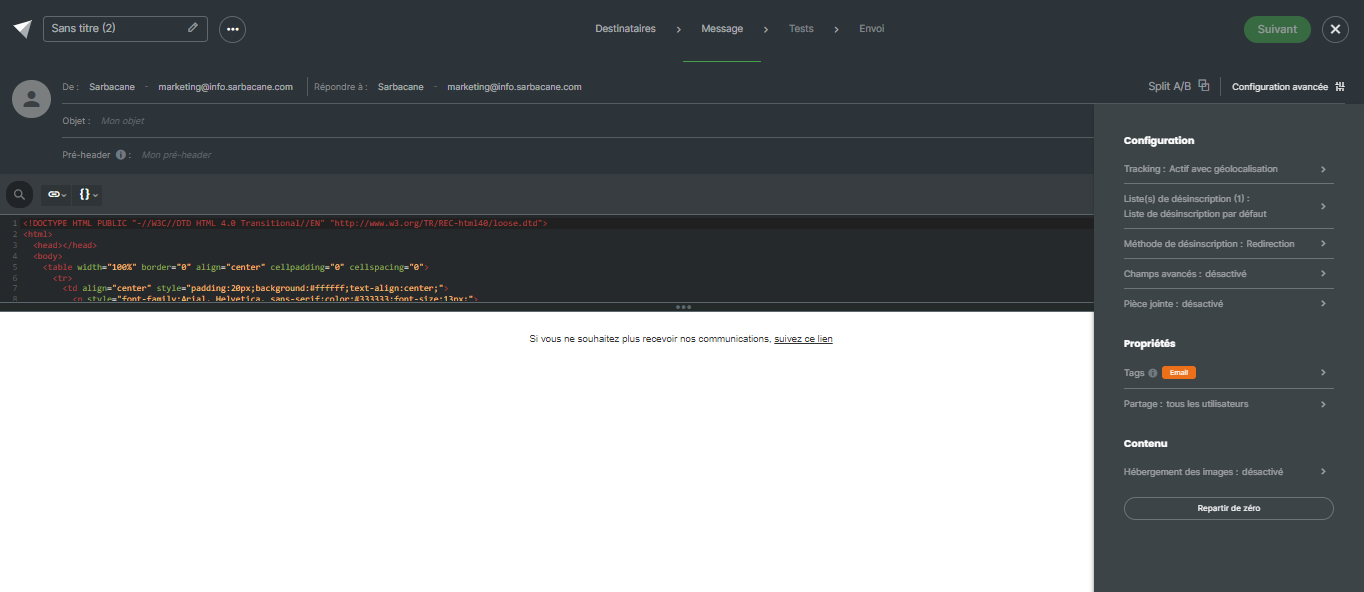Click the Split A/B icon

1204,85
